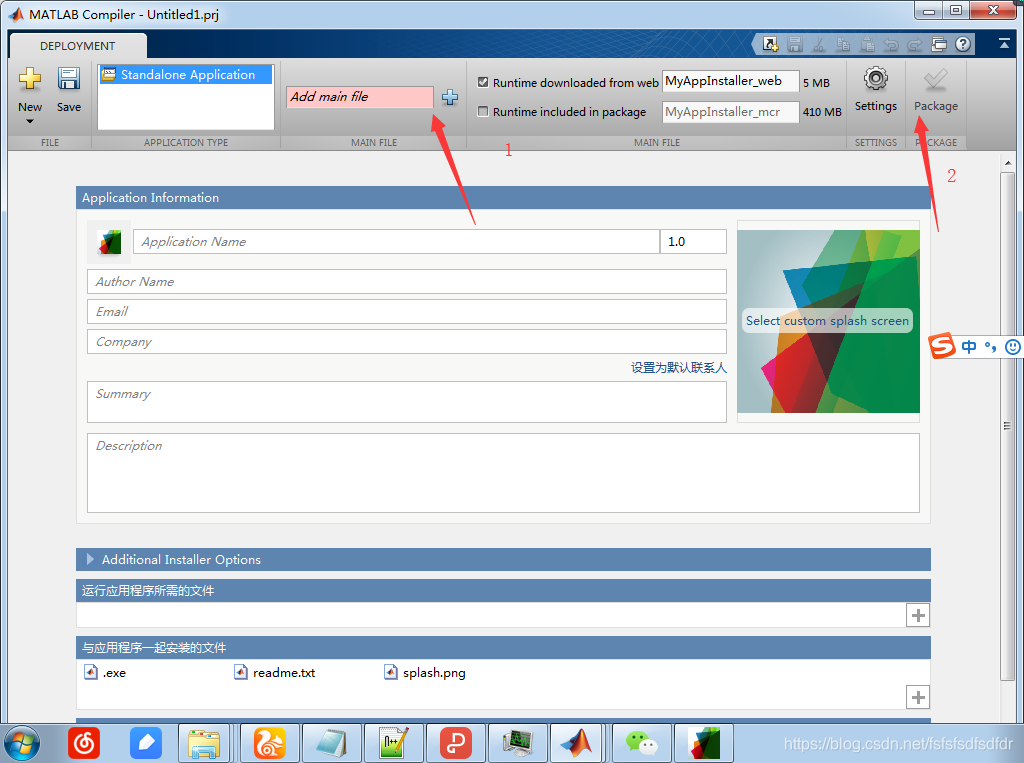Toggle Sogou Chinese/English mode 中 button

(968, 347)
